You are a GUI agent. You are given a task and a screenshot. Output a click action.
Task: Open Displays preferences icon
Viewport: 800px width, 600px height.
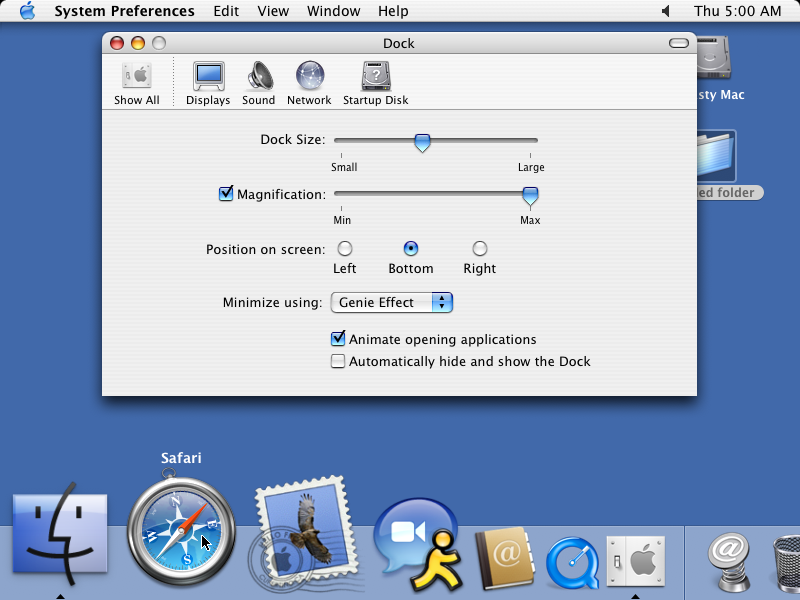pyautogui.click(x=207, y=80)
